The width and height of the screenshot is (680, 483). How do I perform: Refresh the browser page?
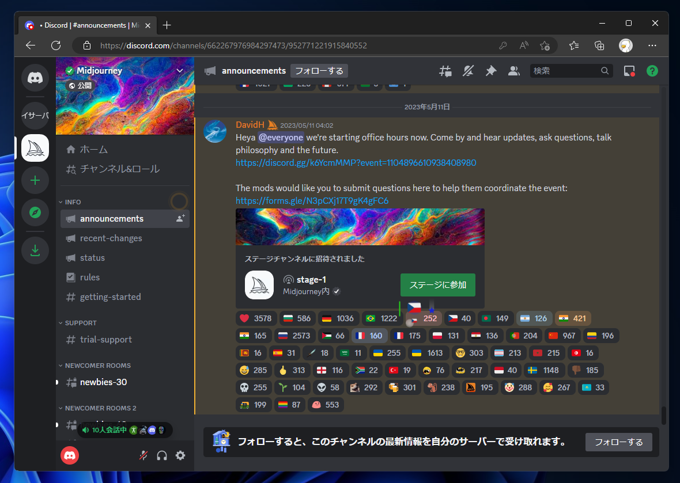(x=56, y=46)
